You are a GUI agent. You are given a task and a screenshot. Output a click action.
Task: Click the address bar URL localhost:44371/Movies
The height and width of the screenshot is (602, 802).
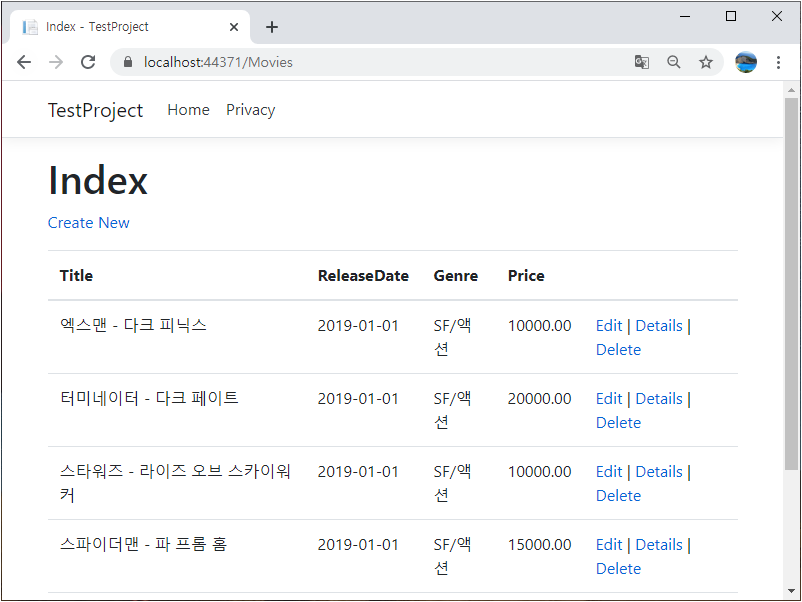pyautogui.click(x=218, y=62)
